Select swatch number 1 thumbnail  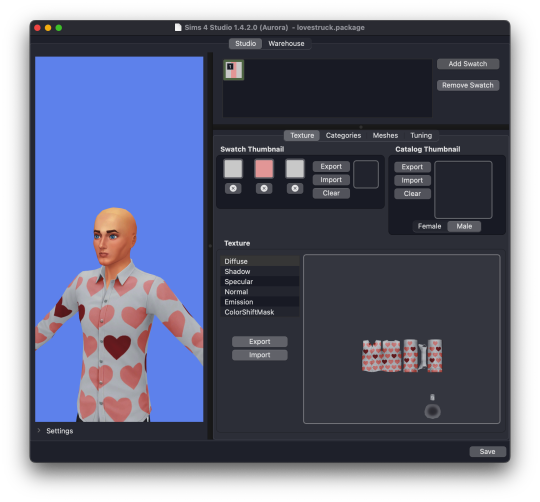pos(234,70)
